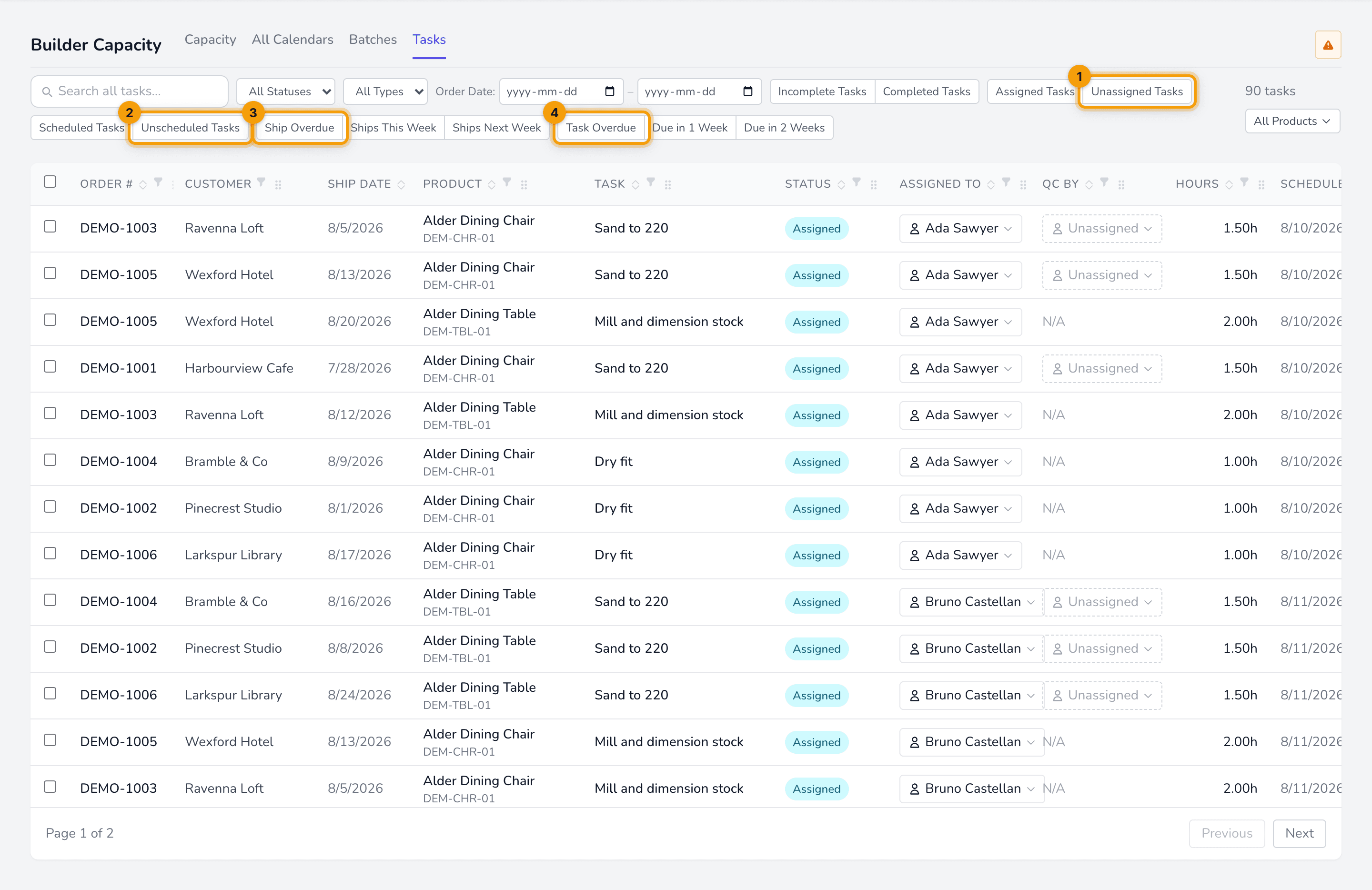This screenshot has width=1372, height=890.
Task: Check the DEMO-1001 Harbourview Cafe row checkbox
Action: point(50,366)
